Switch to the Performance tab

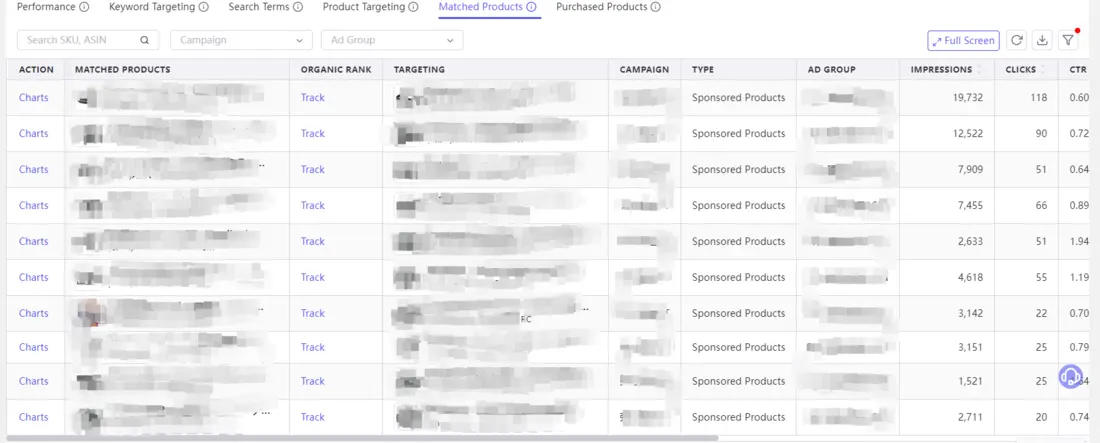click(46, 7)
